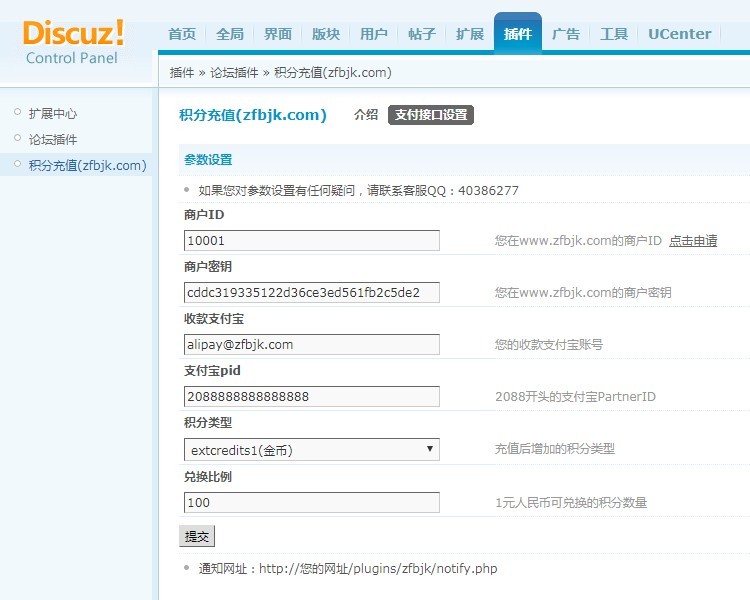
Task: Click the hint 1元人民币可兑换的积分数量
Action: click(x=571, y=502)
